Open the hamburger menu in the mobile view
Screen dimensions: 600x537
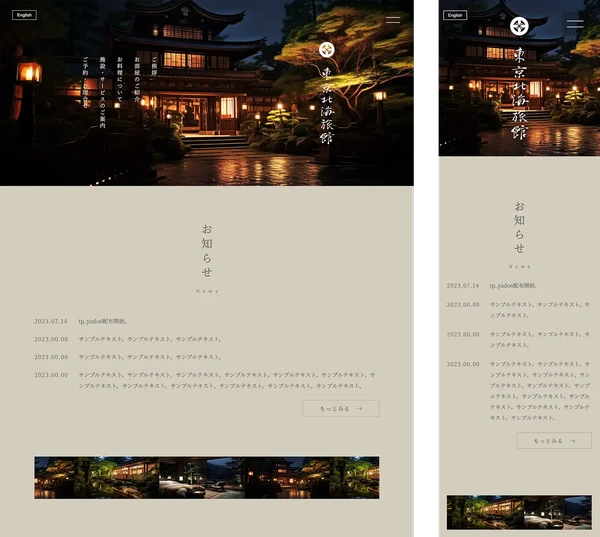[x=575, y=23]
